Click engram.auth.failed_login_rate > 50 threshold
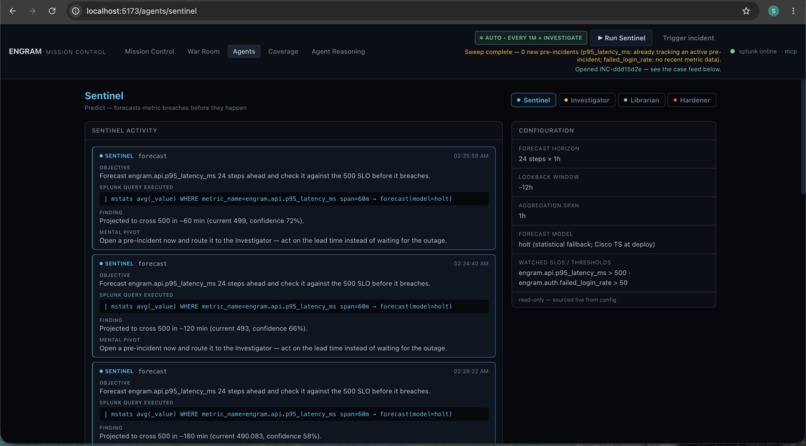This screenshot has height=446, width=806. (573, 283)
